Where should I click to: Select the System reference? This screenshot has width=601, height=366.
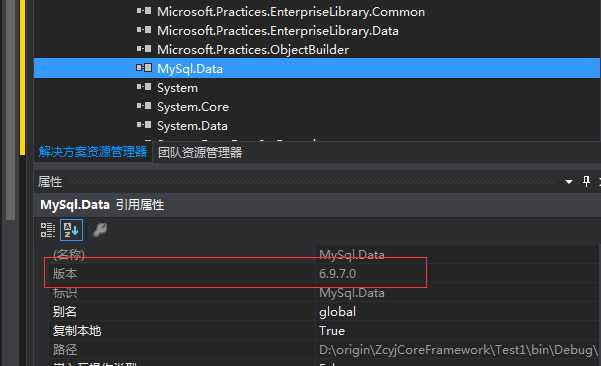[x=177, y=88]
